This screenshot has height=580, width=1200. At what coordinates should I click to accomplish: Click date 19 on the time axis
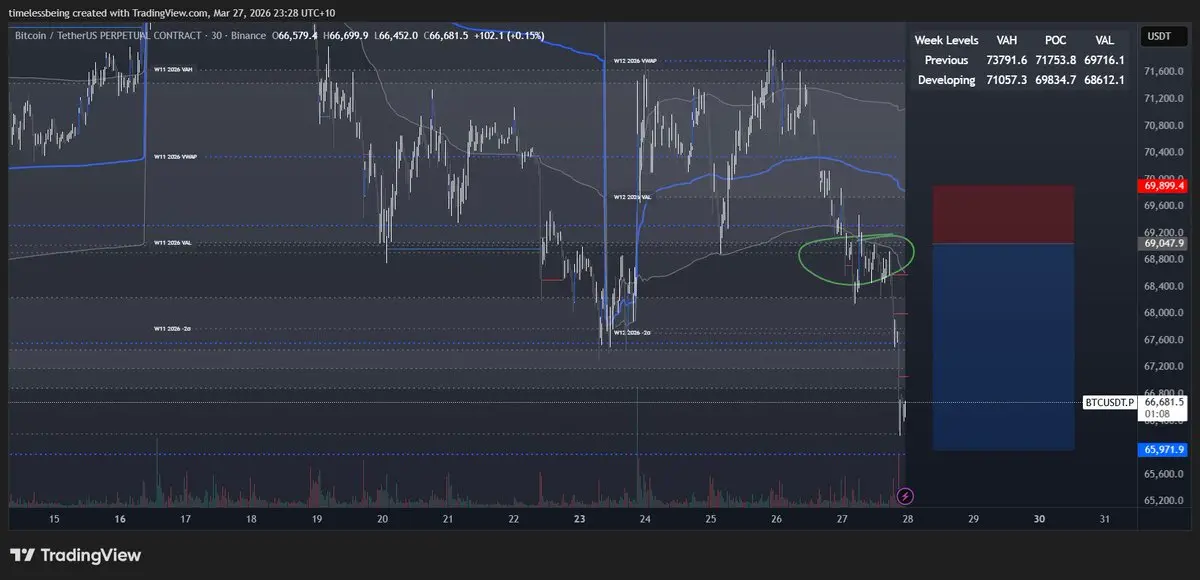(317, 519)
